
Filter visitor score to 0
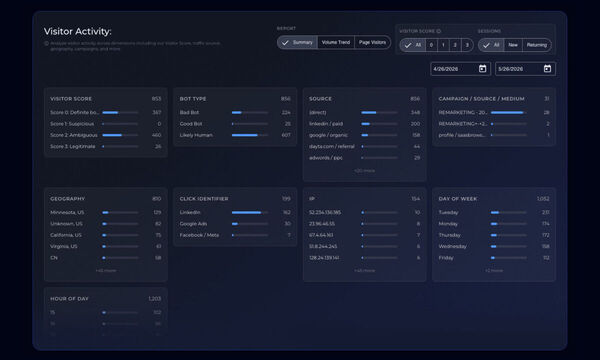[431, 45]
